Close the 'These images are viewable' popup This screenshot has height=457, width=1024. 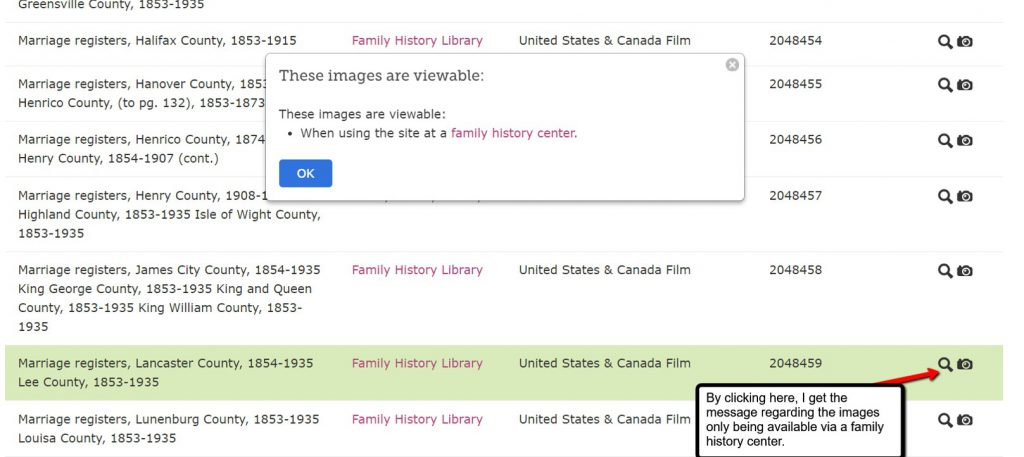point(732,65)
